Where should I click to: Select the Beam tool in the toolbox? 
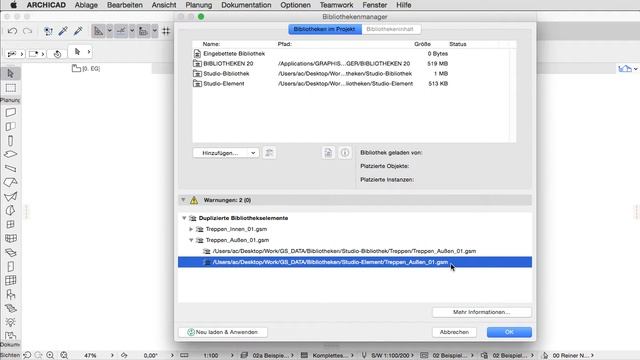click(11, 168)
